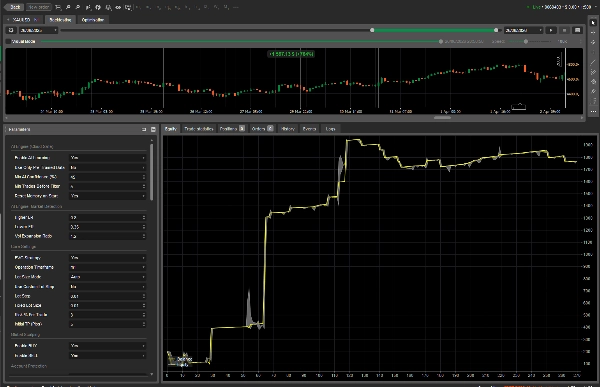This screenshot has width=600, height=387.
Task: Open the Orders tab
Action: [262, 129]
